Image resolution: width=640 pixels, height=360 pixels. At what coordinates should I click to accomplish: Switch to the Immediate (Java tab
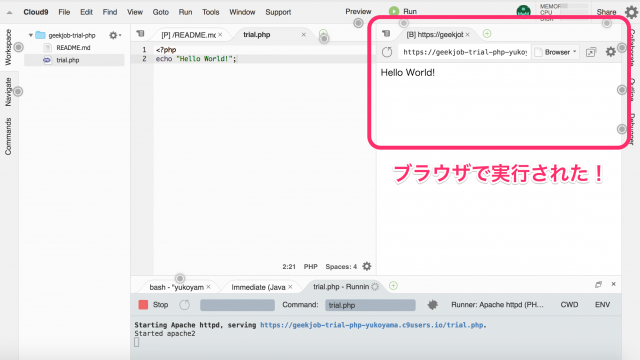258,287
